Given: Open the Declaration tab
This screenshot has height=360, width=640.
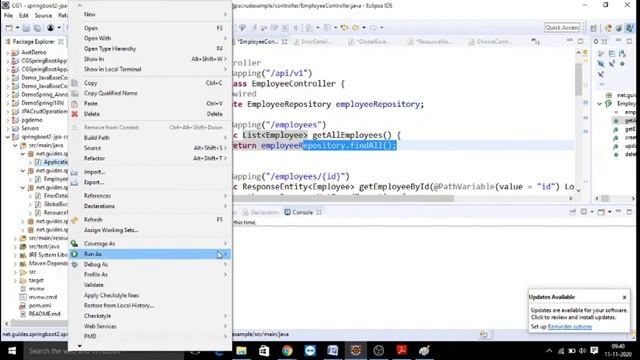Looking at the screenshot, I should click(261, 212).
